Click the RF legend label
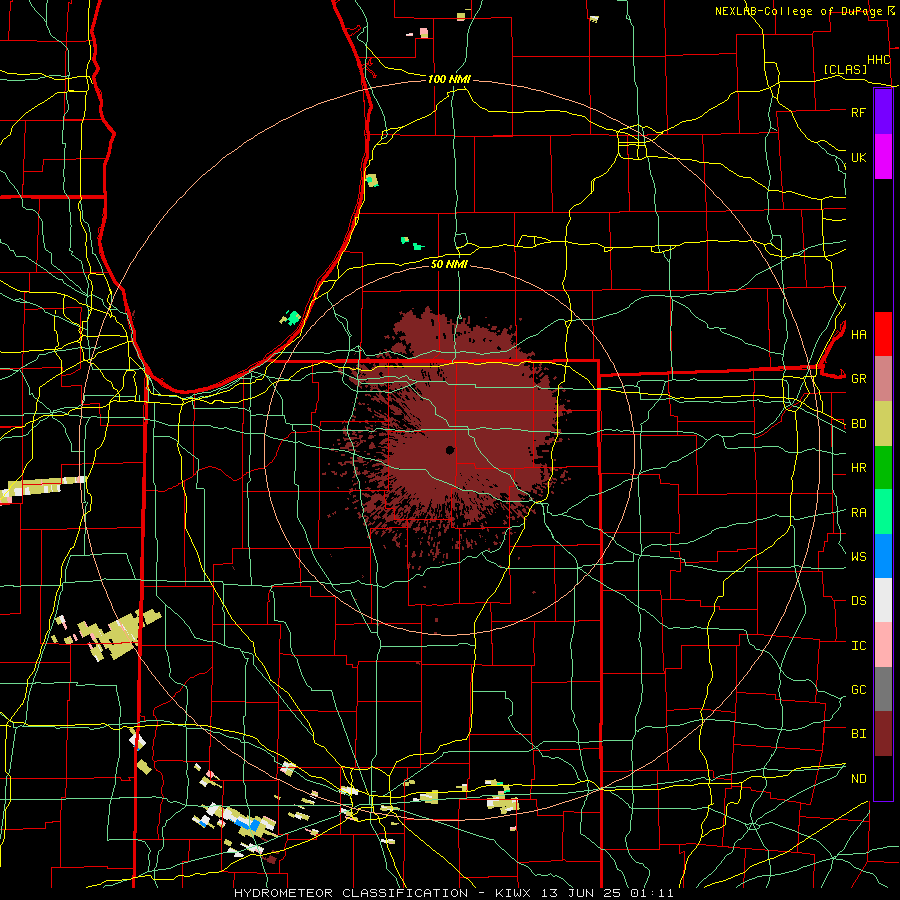 pos(858,112)
